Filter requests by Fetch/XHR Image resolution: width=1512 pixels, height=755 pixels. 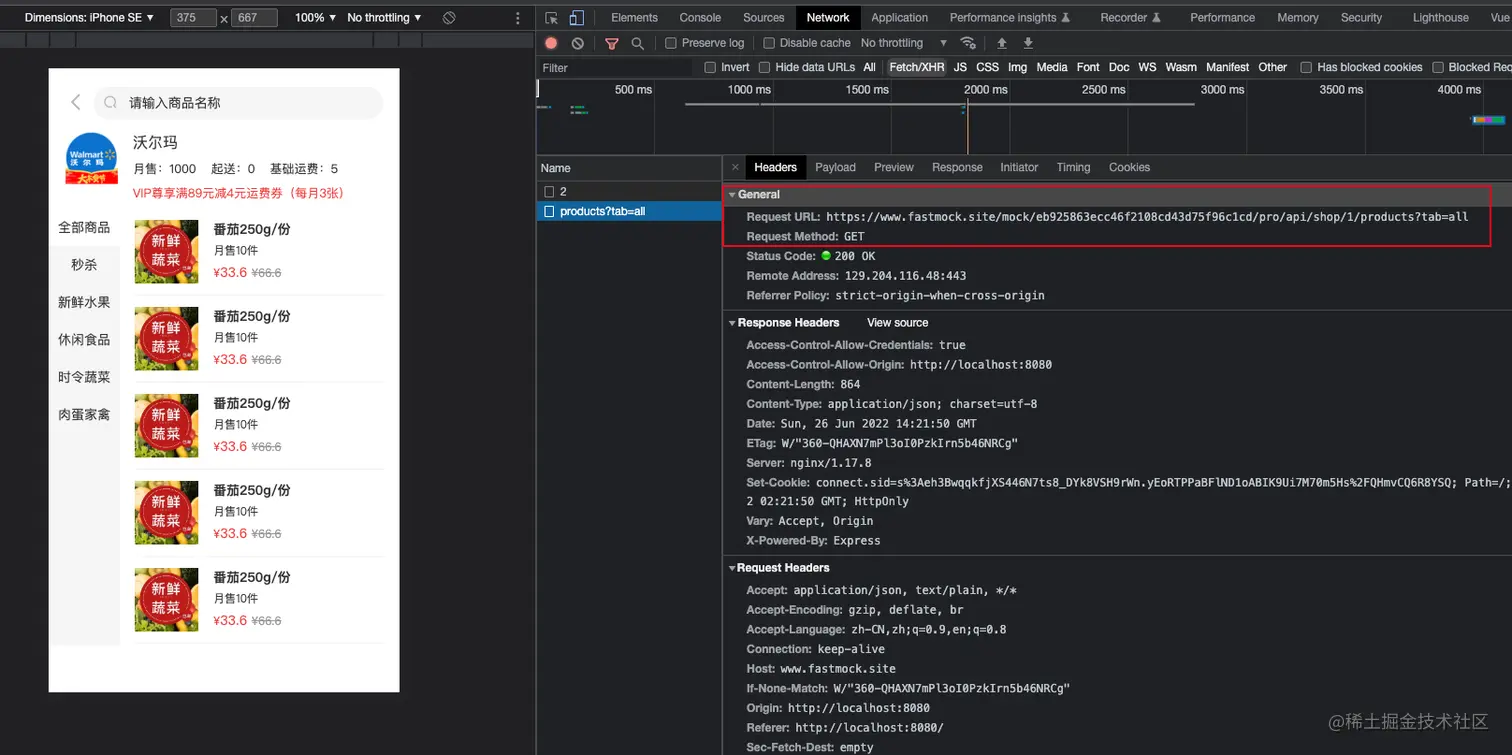[917, 67]
